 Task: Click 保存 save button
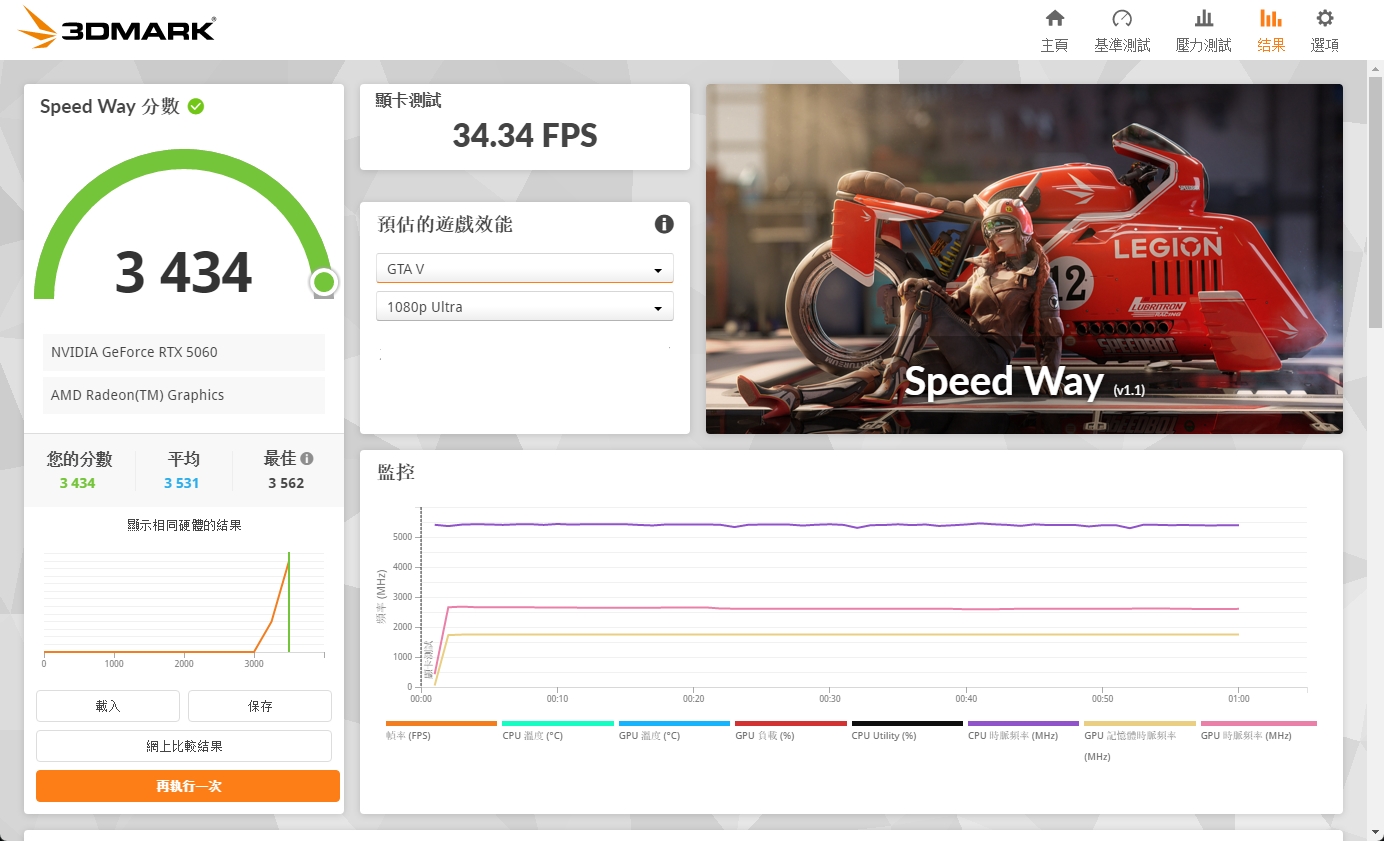[x=260, y=706]
